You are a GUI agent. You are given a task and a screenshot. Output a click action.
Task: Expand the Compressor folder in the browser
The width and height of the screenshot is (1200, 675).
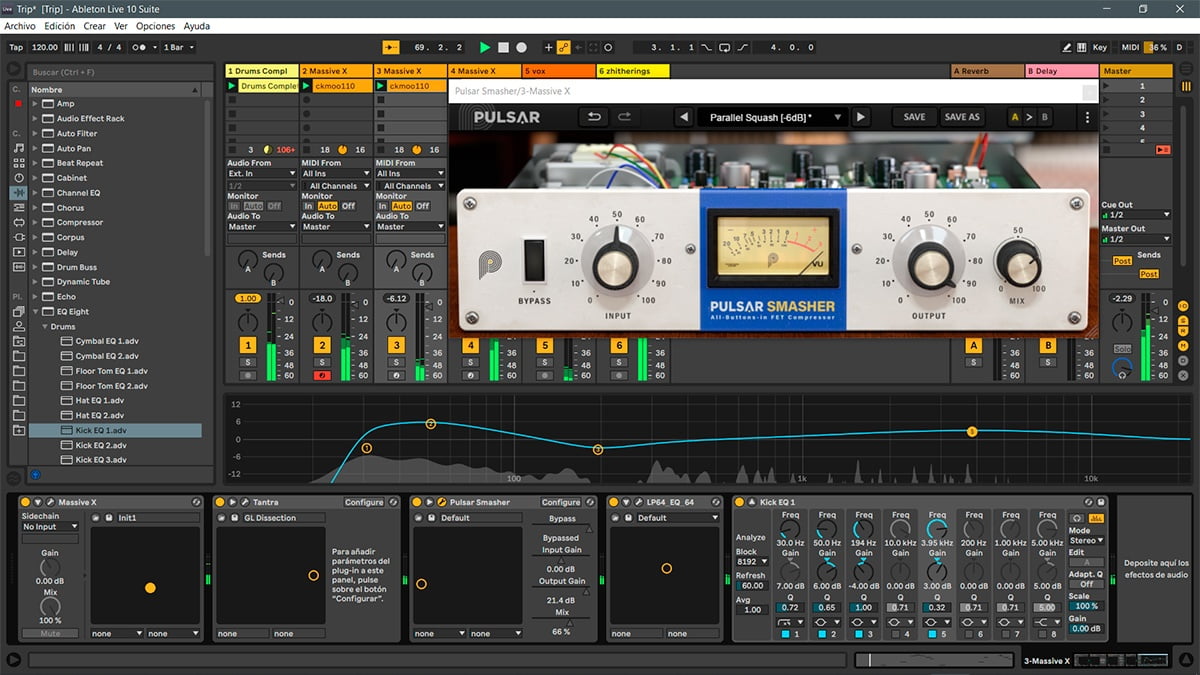pos(35,222)
